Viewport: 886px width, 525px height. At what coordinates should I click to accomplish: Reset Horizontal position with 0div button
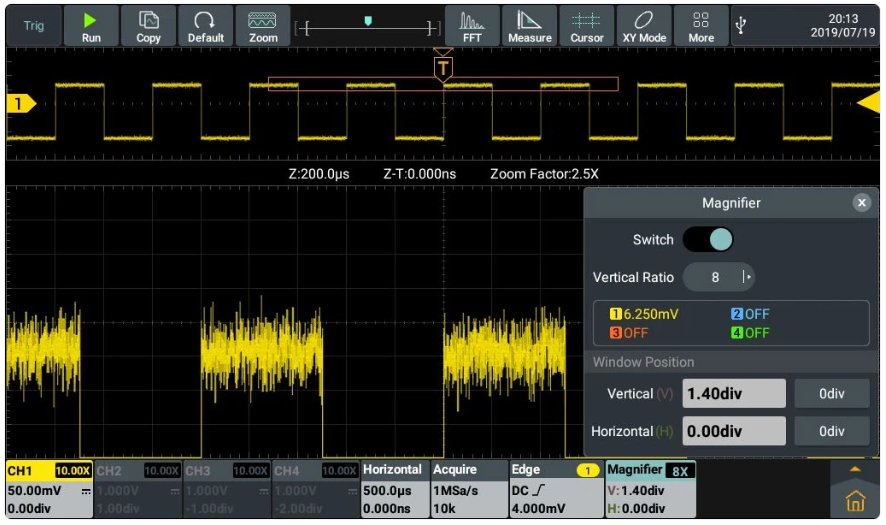click(831, 431)
